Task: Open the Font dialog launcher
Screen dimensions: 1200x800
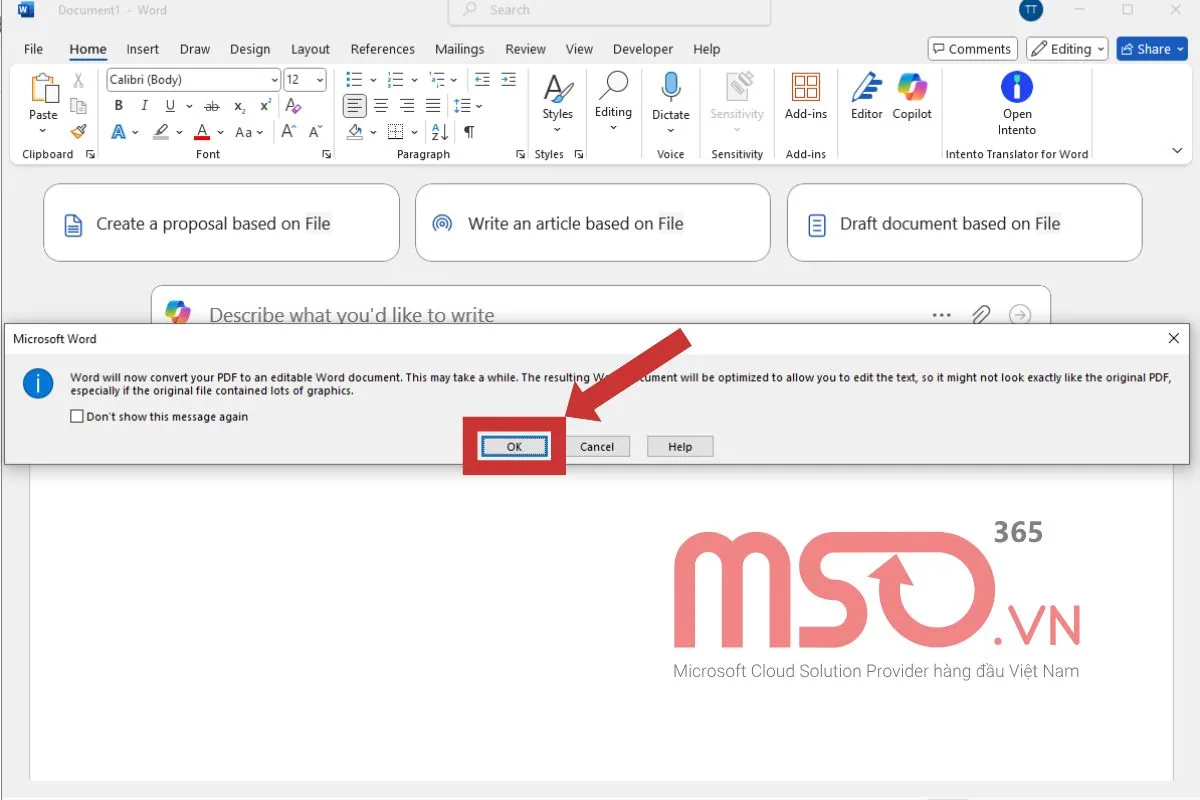Action: (x=326, y=155)
